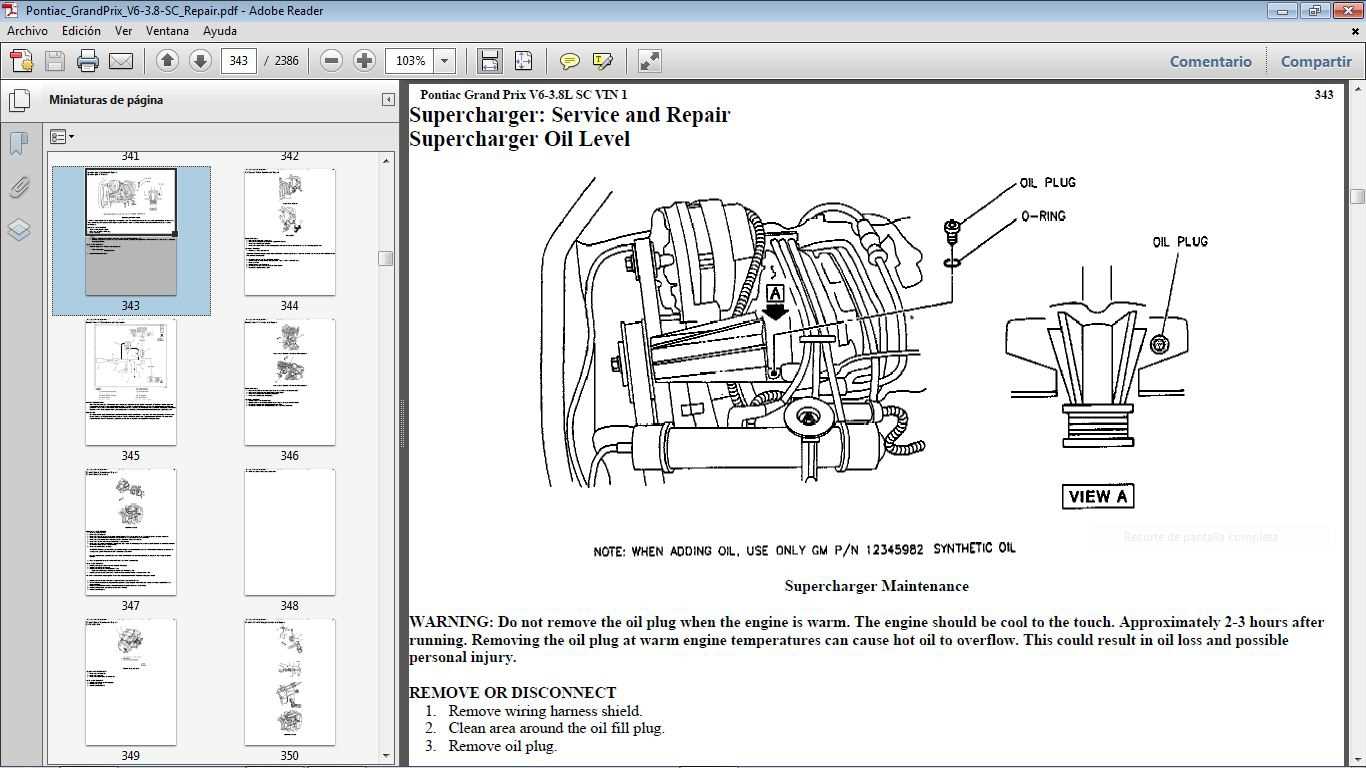
Task: Select page 344 thumbnail
Action: point(290,232)
